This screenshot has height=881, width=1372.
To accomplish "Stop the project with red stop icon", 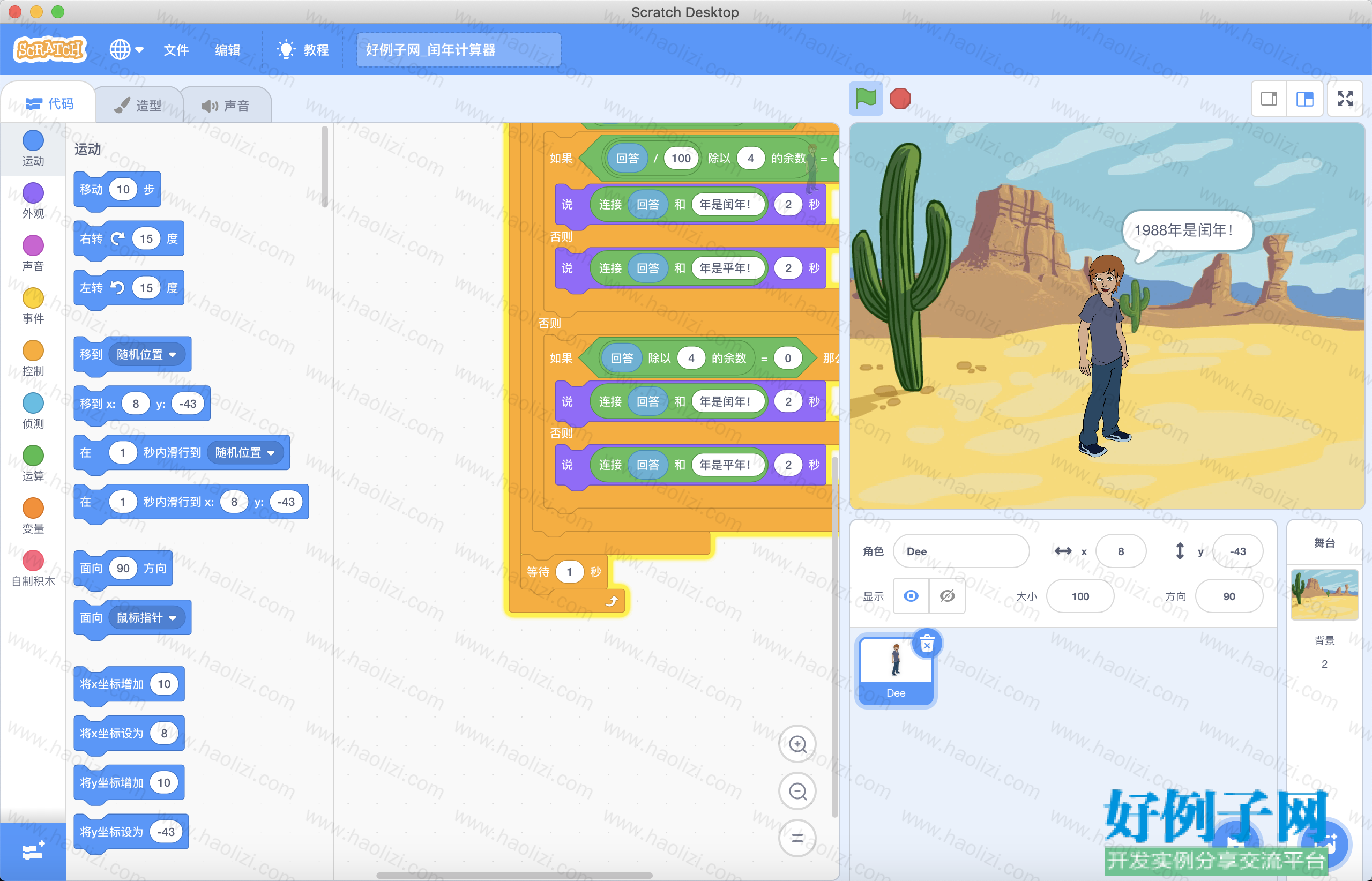I will (900, 99).
